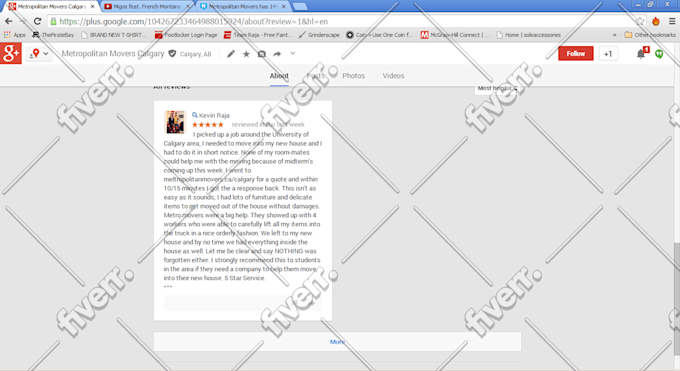Image resolution: width=680 pixels, height=371 pixels.
Task: Click the verified shield badge icon
Action: [x=172, y=53]
